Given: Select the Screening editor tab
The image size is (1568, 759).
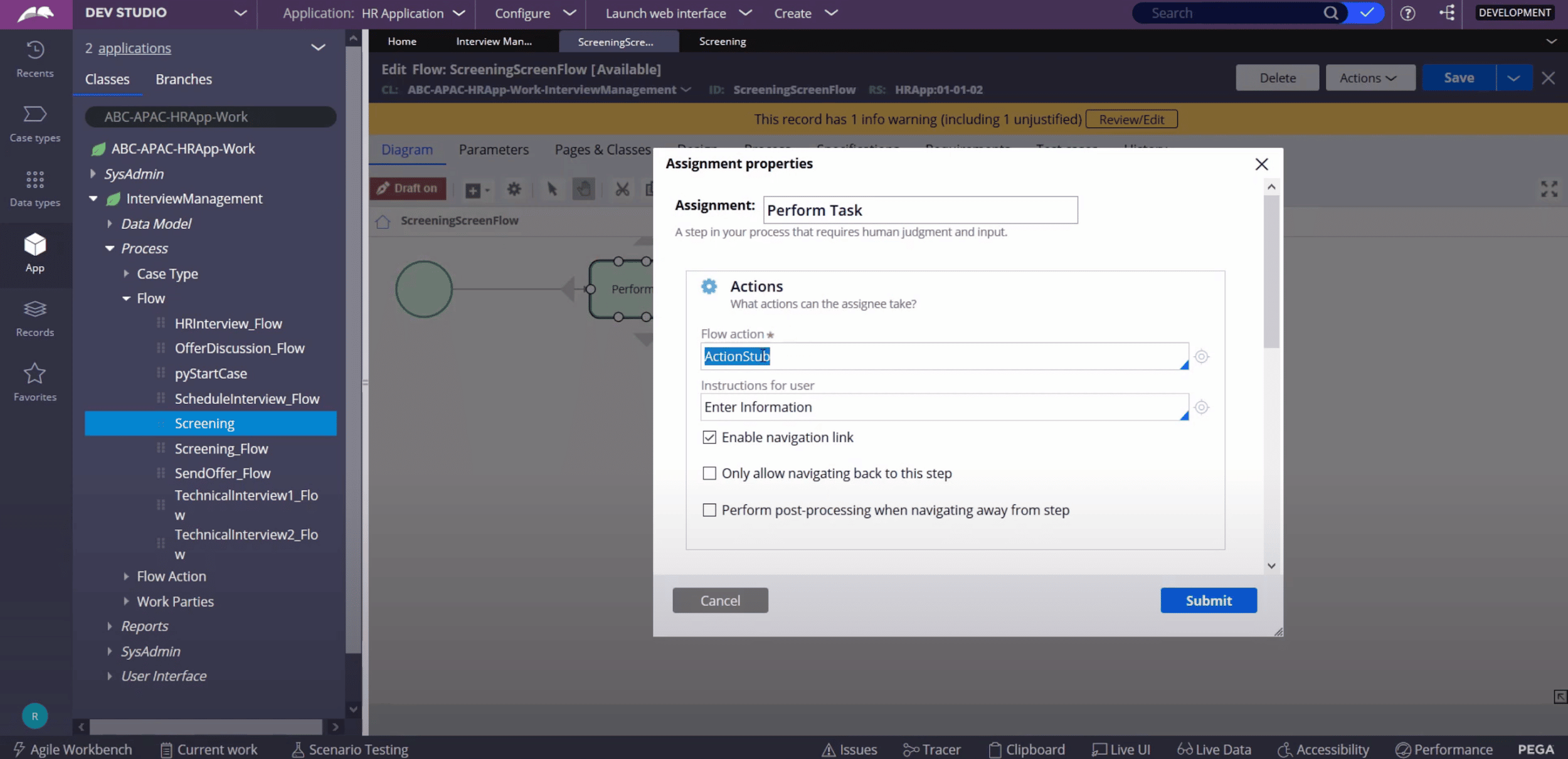Looking at the screenshot, I should coord(722,41).
